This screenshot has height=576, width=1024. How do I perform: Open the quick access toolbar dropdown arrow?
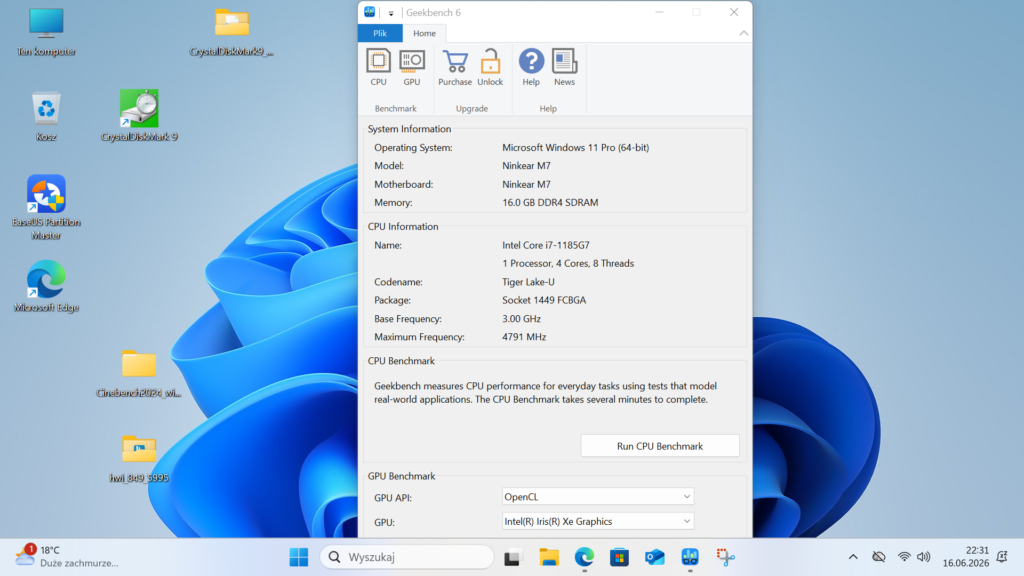pyautogui.click(x=391, y=13)
